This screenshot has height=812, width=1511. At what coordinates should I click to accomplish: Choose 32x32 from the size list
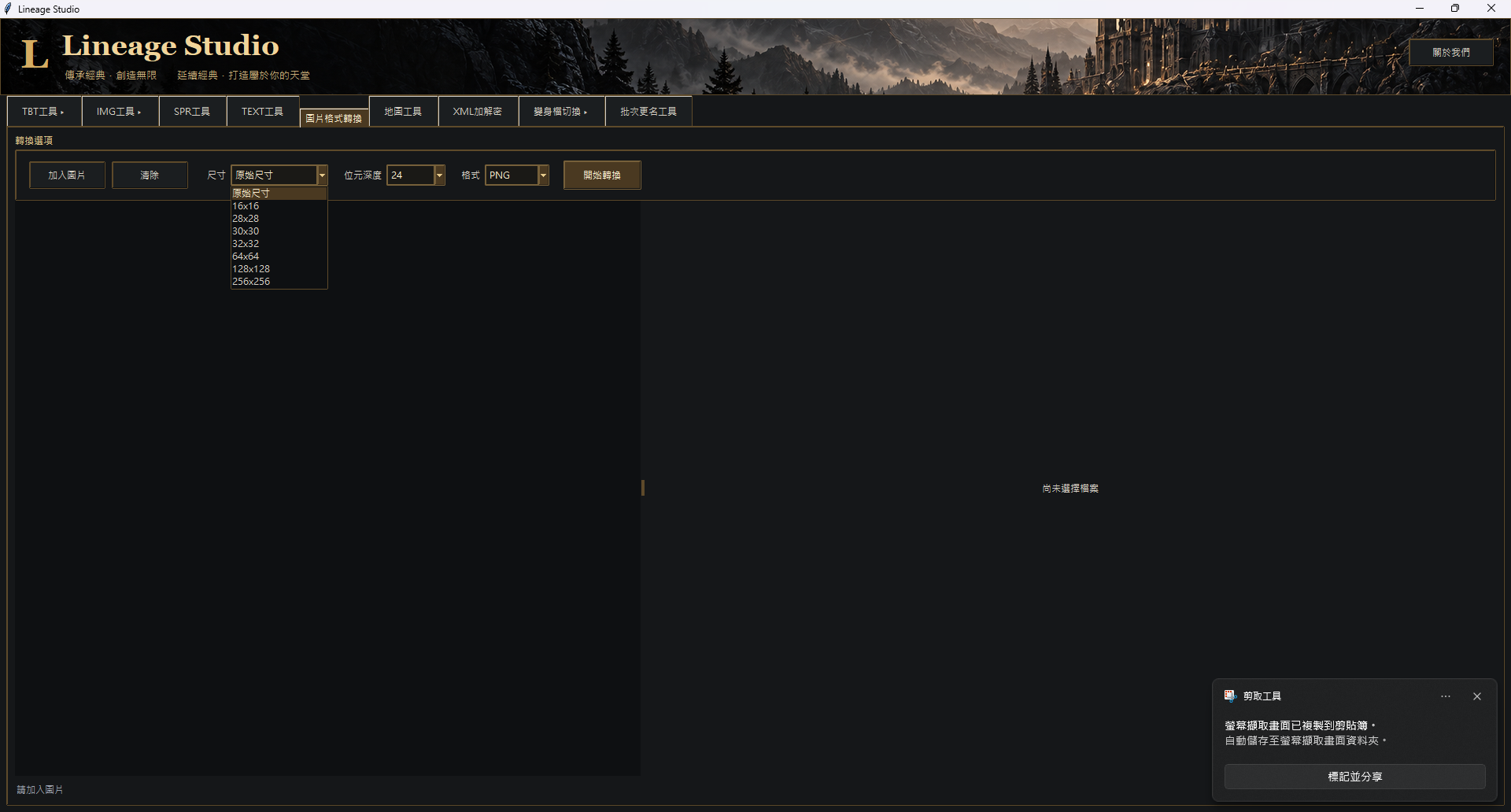point(279,244)
